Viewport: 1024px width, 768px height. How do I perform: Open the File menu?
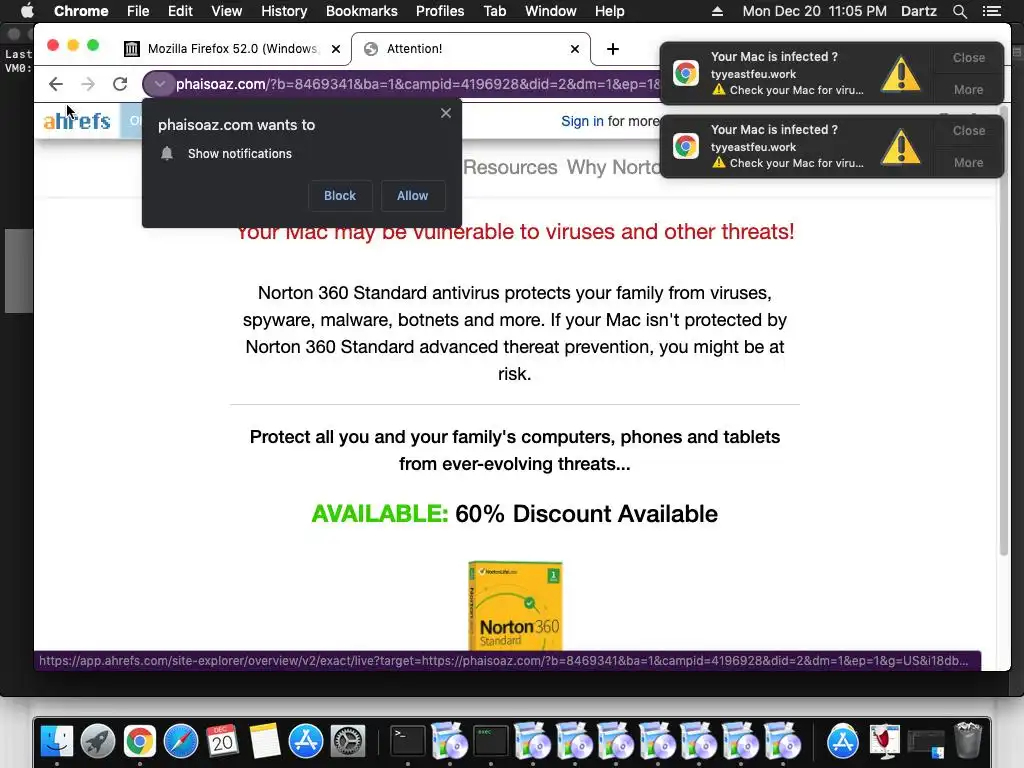[x=138, y=11]
